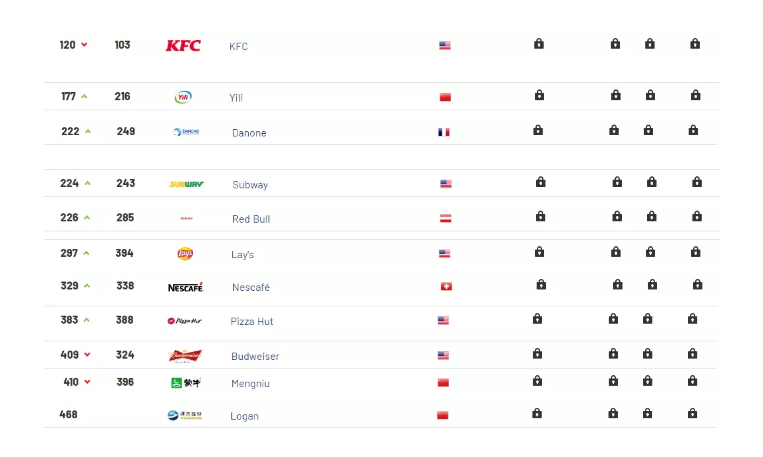Click the Yili logo icon

(183, 97)
